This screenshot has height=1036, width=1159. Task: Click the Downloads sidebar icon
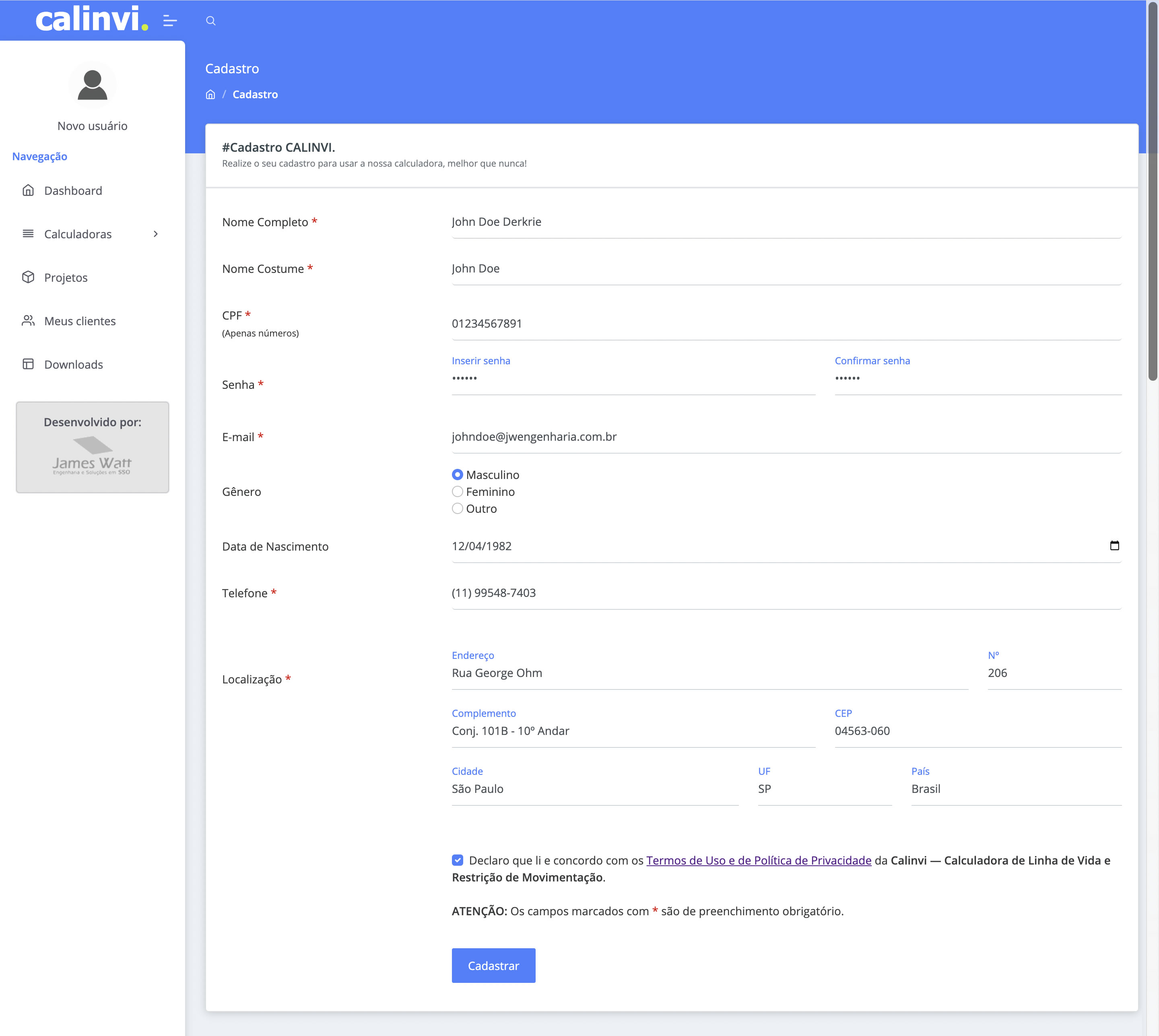(28, 364)
